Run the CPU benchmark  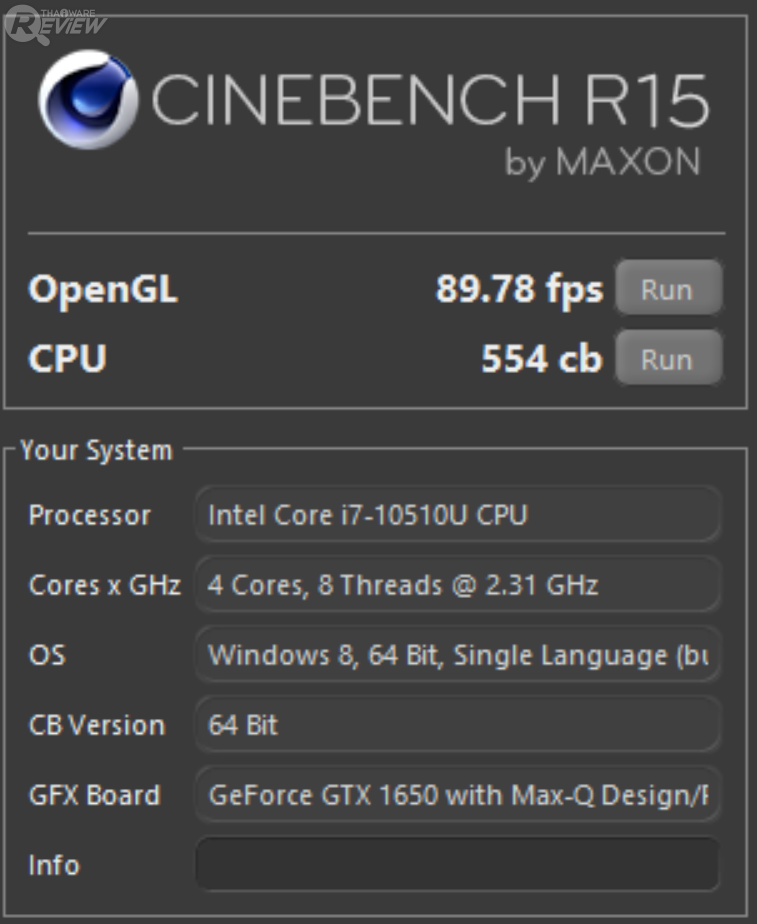coord(667,359)
